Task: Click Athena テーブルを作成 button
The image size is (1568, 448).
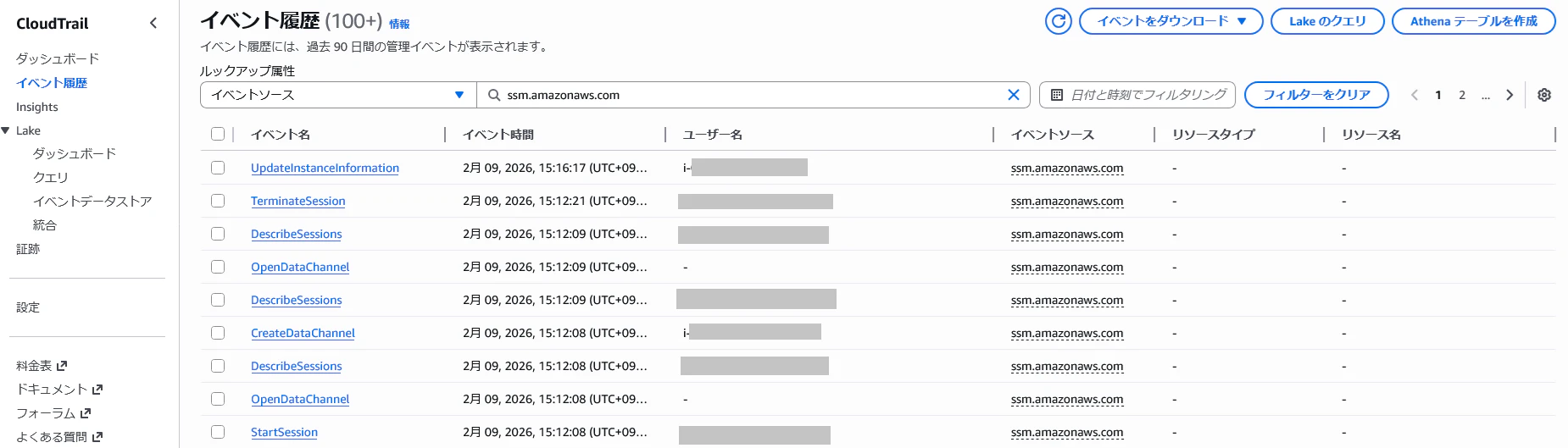Action: coord(1473,21)
